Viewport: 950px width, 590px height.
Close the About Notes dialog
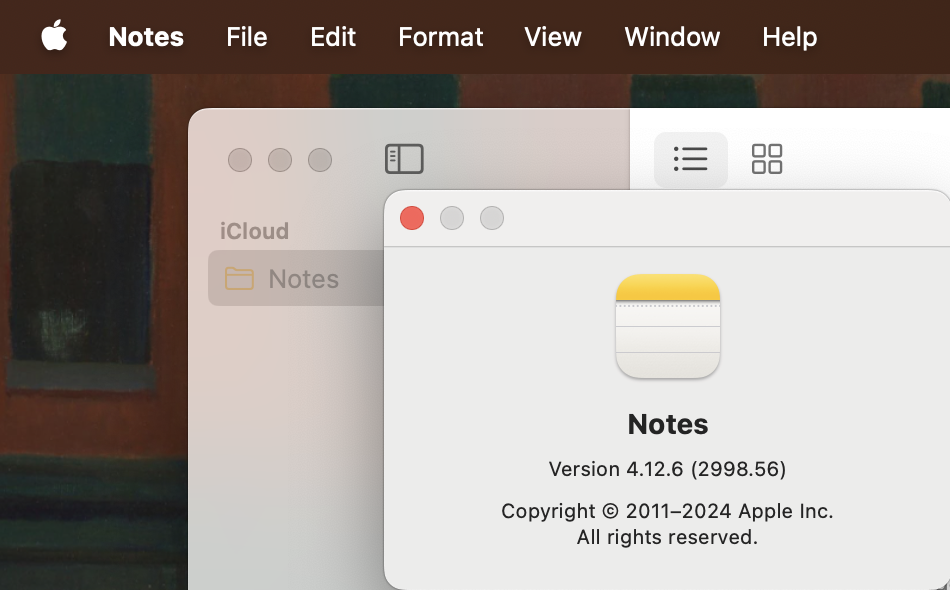[x=412, y=218]
